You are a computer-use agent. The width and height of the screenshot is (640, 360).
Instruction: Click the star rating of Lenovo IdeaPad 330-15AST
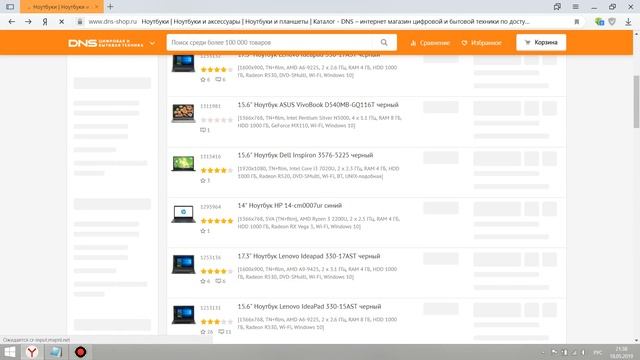[217, 322]
